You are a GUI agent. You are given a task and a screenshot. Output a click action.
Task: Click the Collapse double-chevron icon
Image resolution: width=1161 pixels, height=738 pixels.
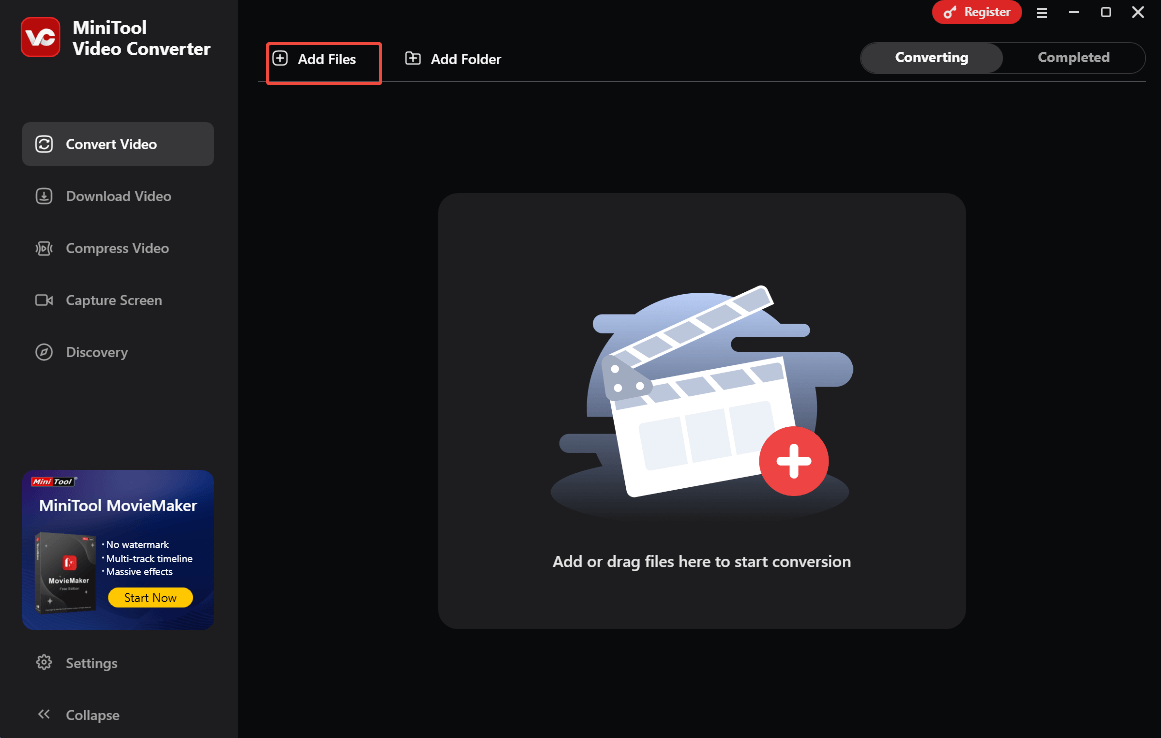(44, 714)
